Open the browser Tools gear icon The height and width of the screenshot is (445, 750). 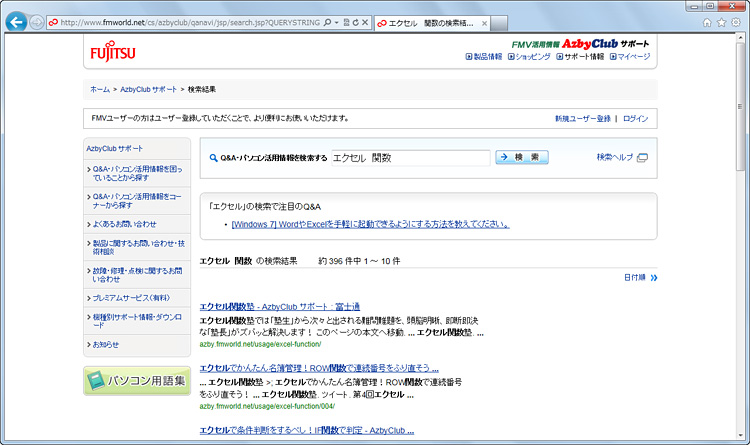point(736,22)
